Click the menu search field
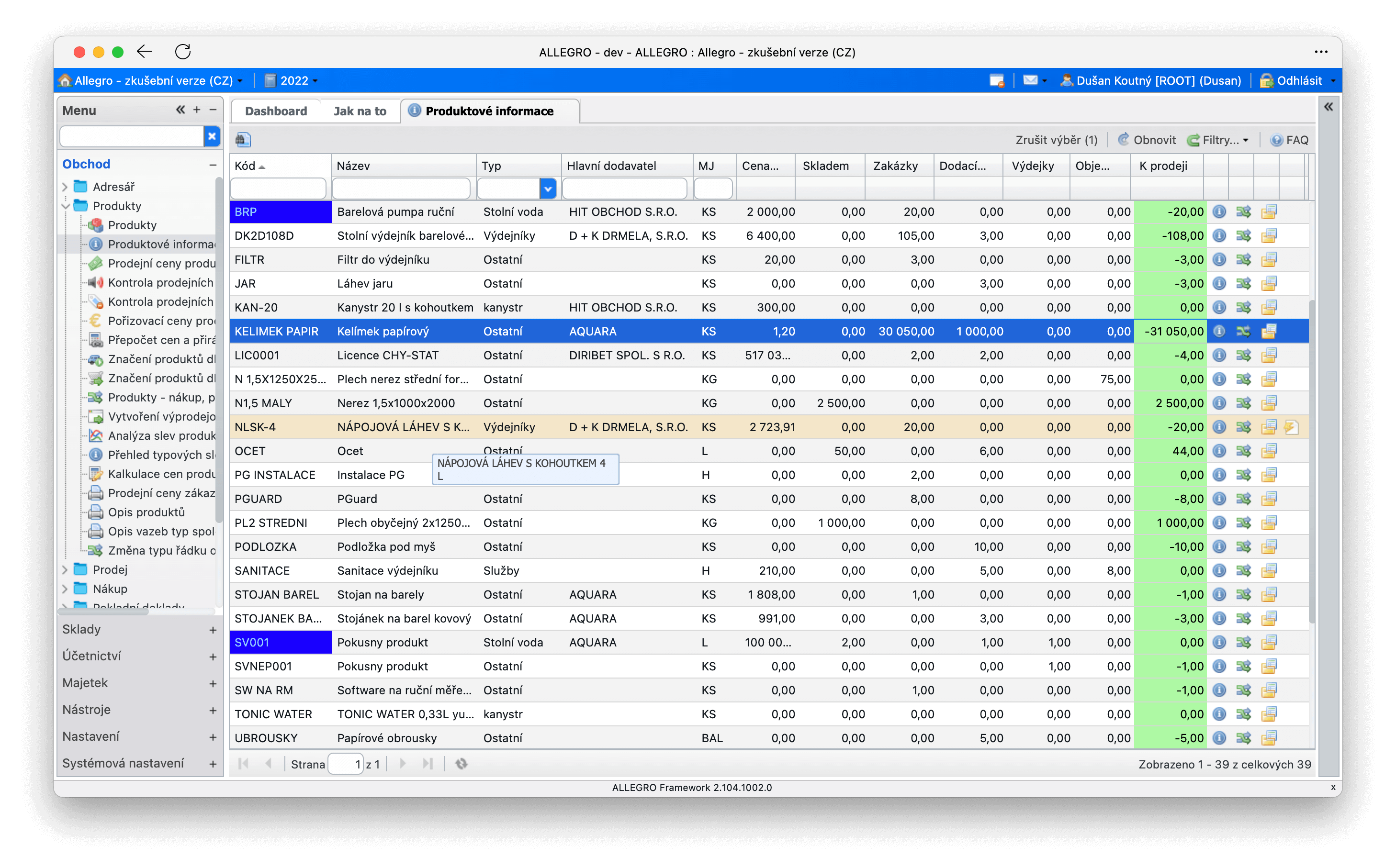The width and height of the screenshot is (1396, 868). 132,137
